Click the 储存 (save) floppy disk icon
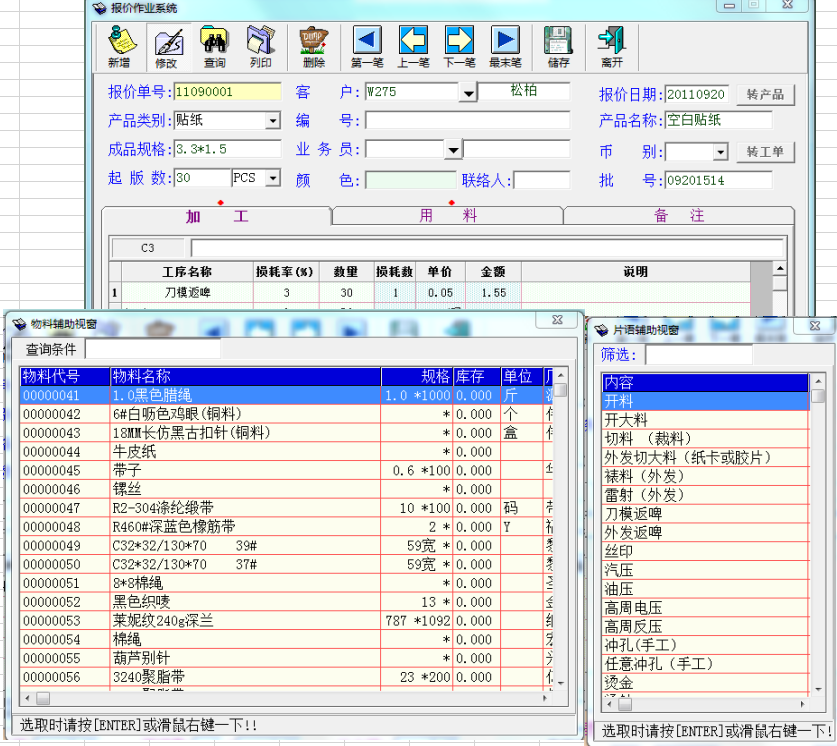837x746 pixels. pyautogui.click(x=558, y=47)
